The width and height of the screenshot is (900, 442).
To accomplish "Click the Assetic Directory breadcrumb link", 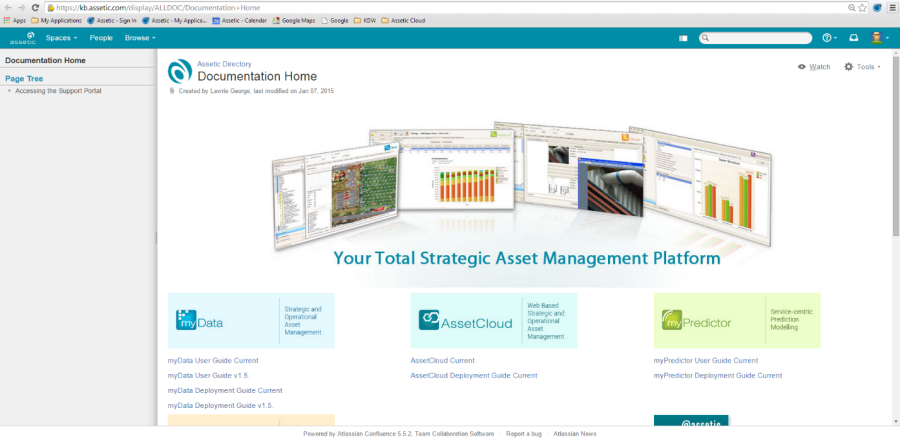I will (x=224, y=64).
